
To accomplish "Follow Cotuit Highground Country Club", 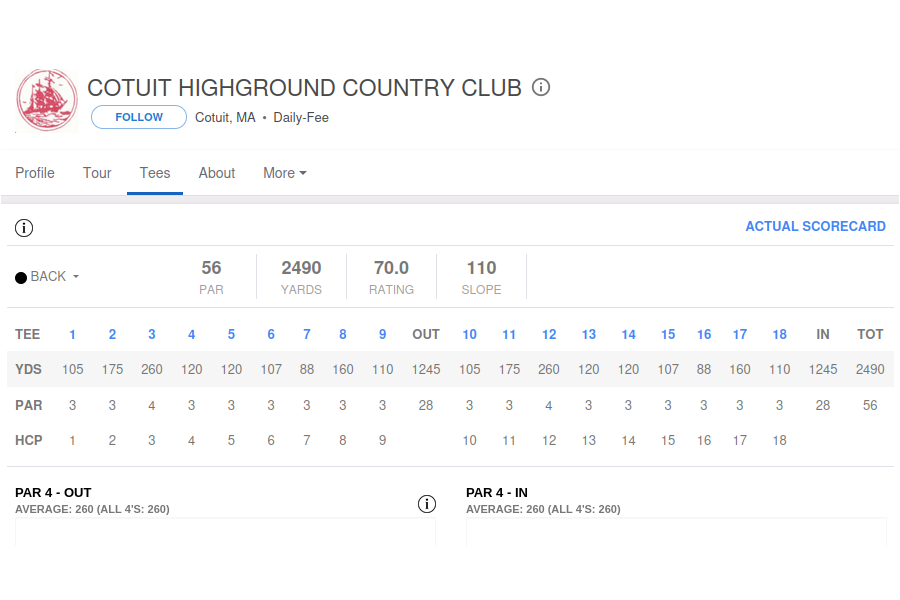I will tap(139, 117).
